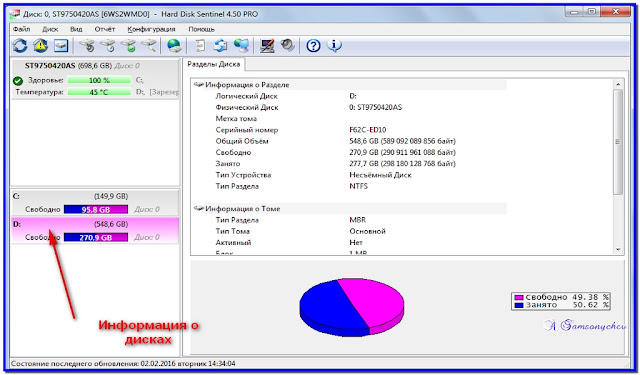Open the Диск menu
Viewport: 640px width, 375px height.
tap(50, 29)
